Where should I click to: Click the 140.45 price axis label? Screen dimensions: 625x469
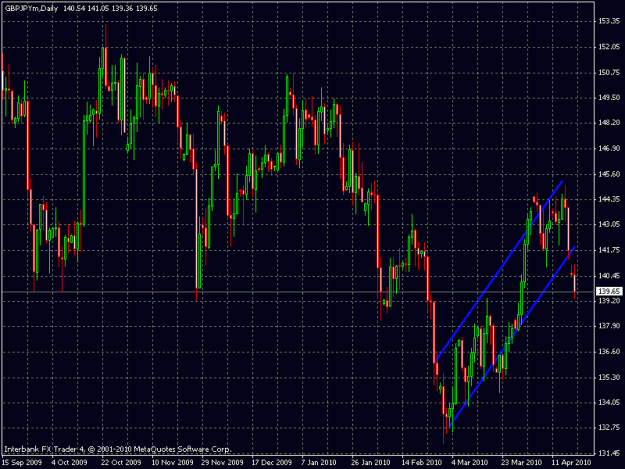pos(609,276)
